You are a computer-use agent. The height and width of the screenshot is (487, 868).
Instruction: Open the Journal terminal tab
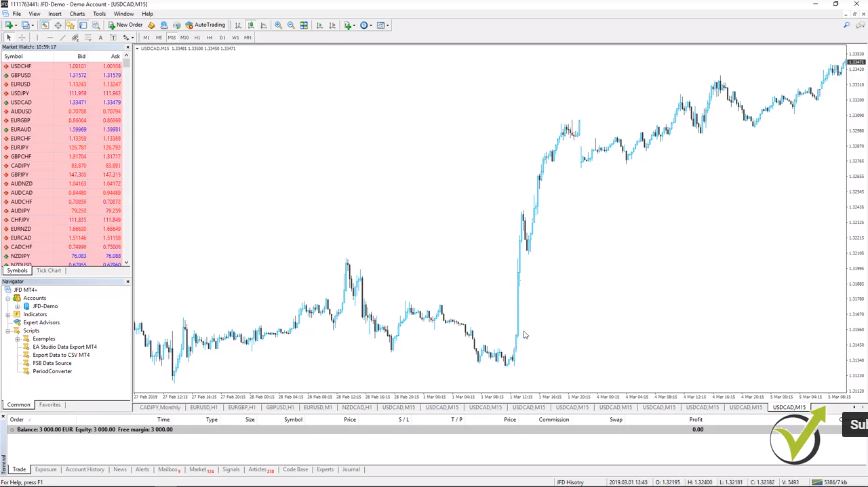(x=351, y=469)
